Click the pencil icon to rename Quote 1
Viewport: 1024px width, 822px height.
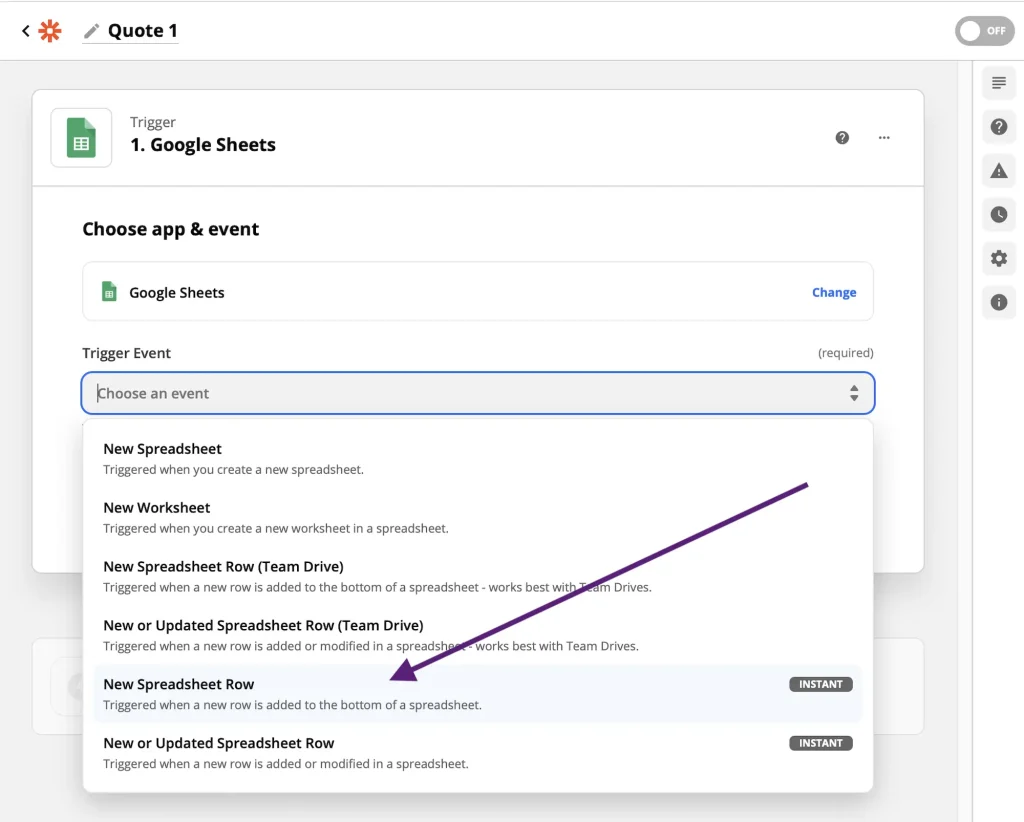click(91, 31)
